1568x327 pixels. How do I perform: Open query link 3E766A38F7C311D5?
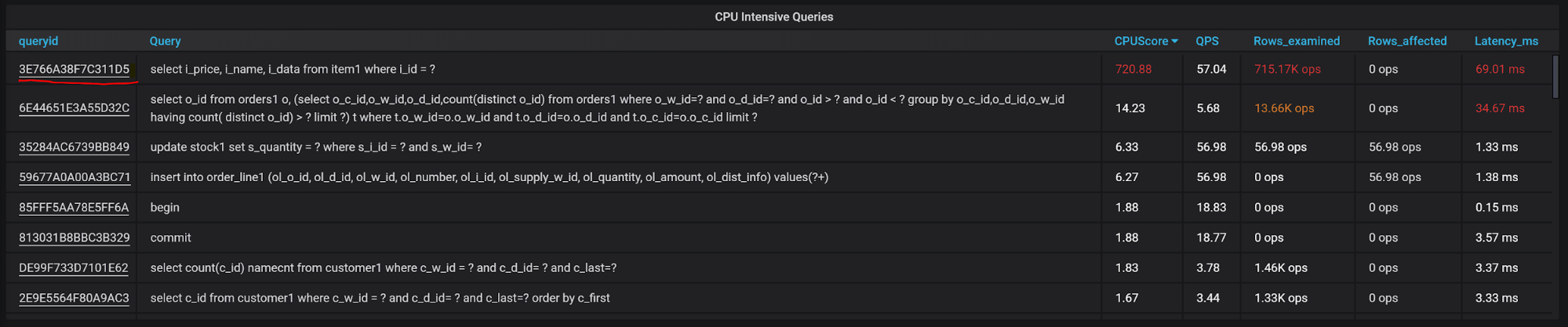74,69
